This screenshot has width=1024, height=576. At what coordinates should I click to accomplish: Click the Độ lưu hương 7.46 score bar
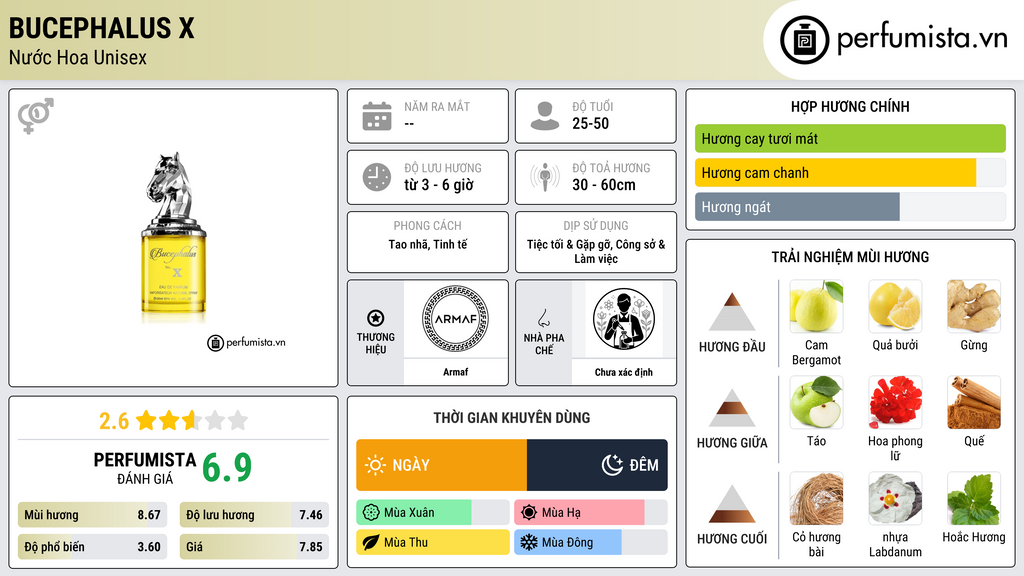click(254, 515)
